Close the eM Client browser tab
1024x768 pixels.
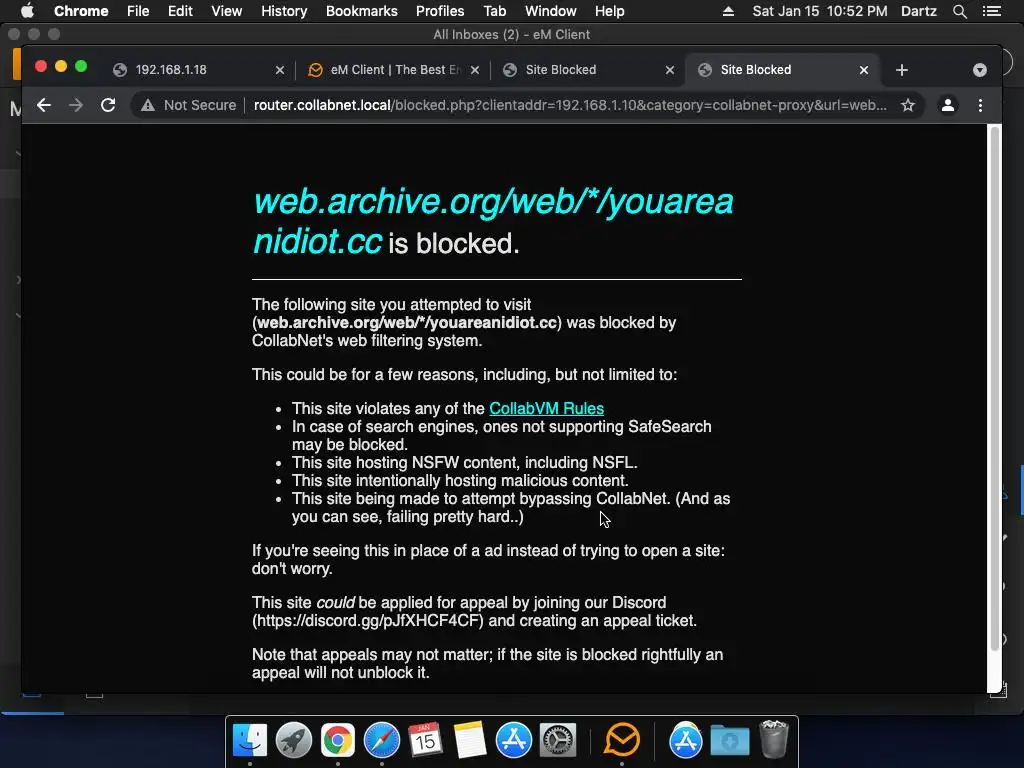(x=475, y=70)
